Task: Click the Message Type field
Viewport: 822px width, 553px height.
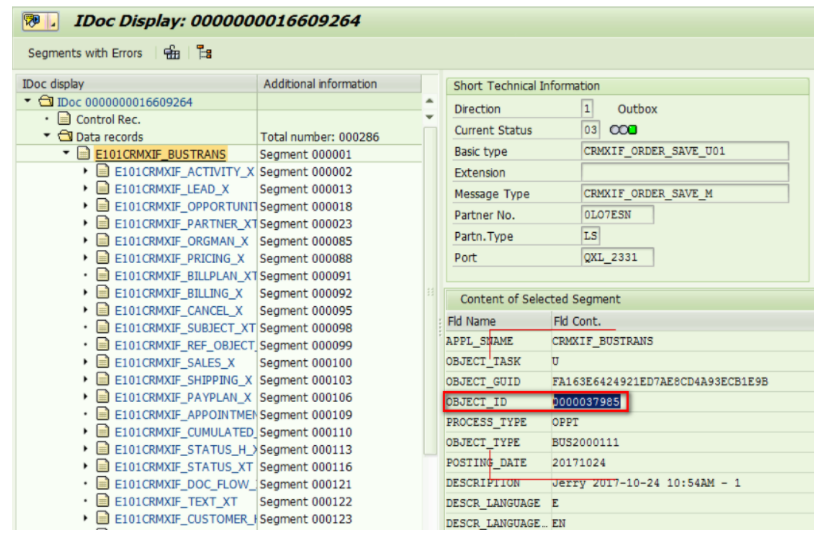Action: (685, 193)
